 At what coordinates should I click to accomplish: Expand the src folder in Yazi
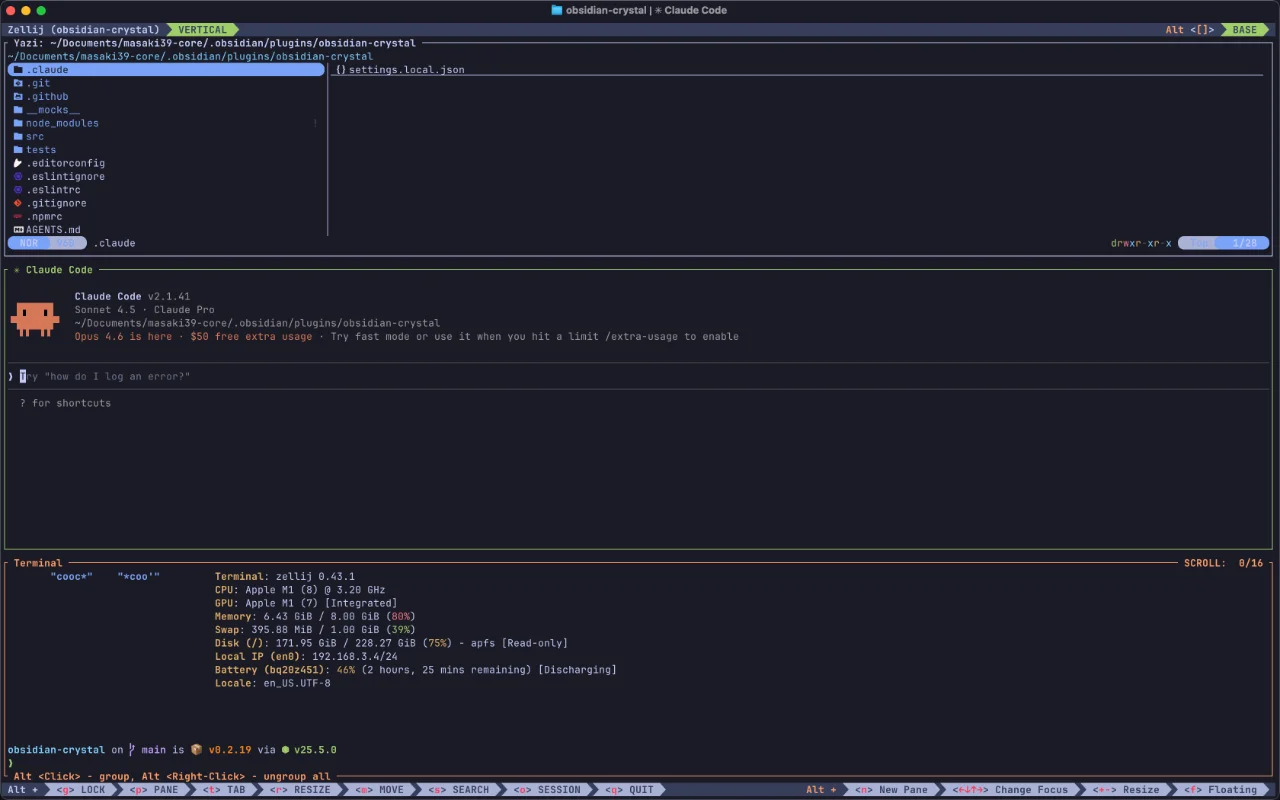[34, 136]
